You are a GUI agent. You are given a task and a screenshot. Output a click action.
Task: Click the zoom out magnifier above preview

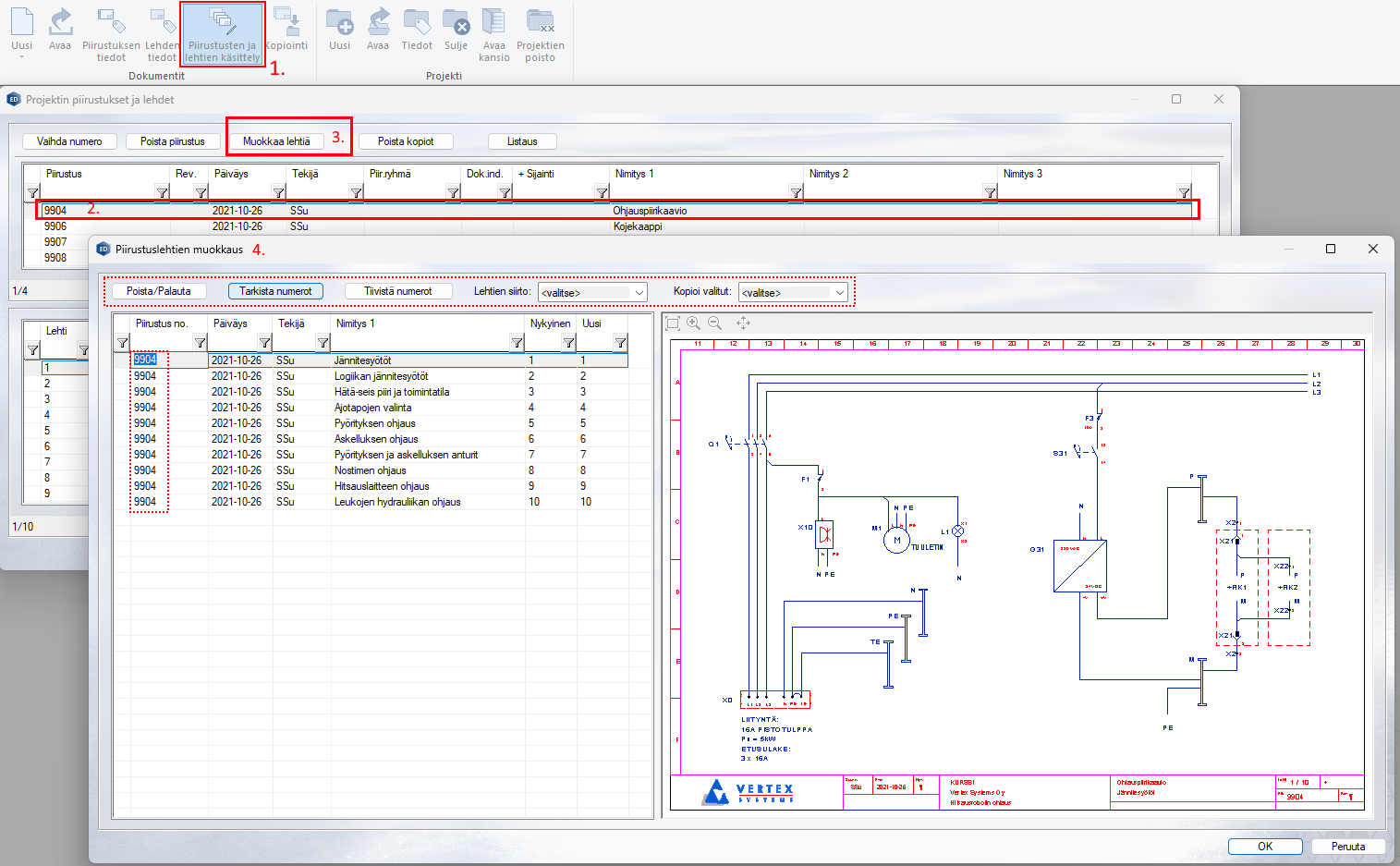click(714, 323)
